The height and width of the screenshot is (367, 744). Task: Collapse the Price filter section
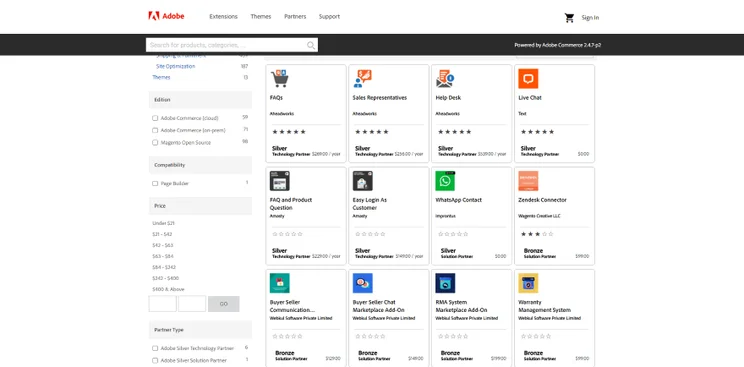[x=200, y=206]
